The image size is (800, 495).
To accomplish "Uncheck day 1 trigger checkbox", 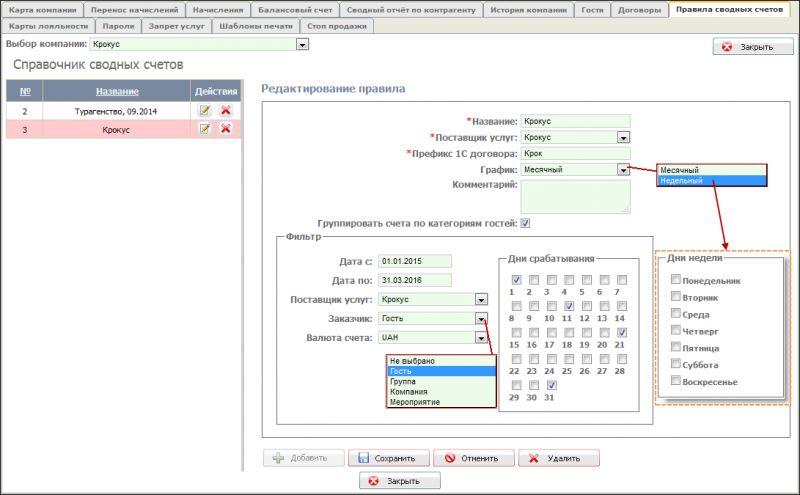I will coord(516,280).
